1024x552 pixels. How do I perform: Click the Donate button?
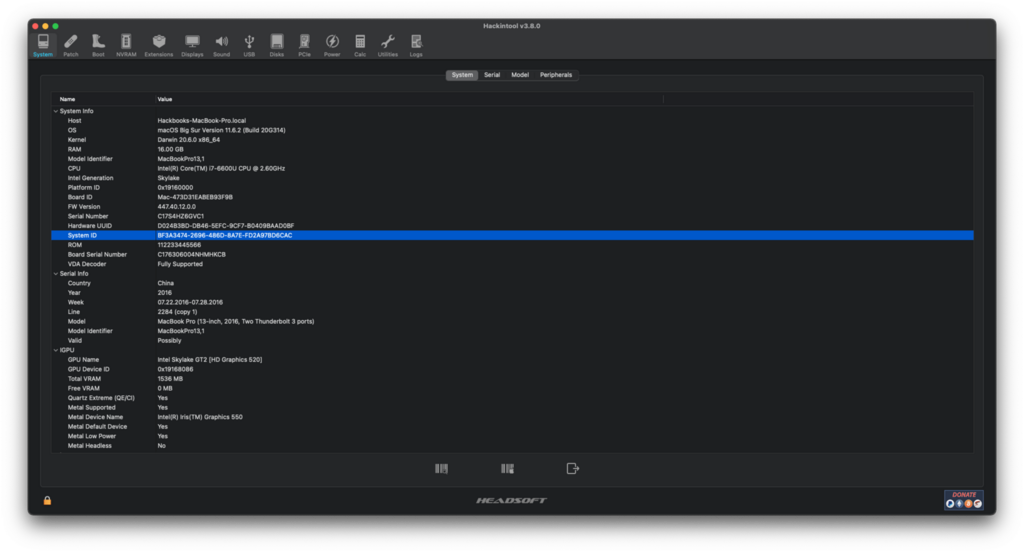964,500
